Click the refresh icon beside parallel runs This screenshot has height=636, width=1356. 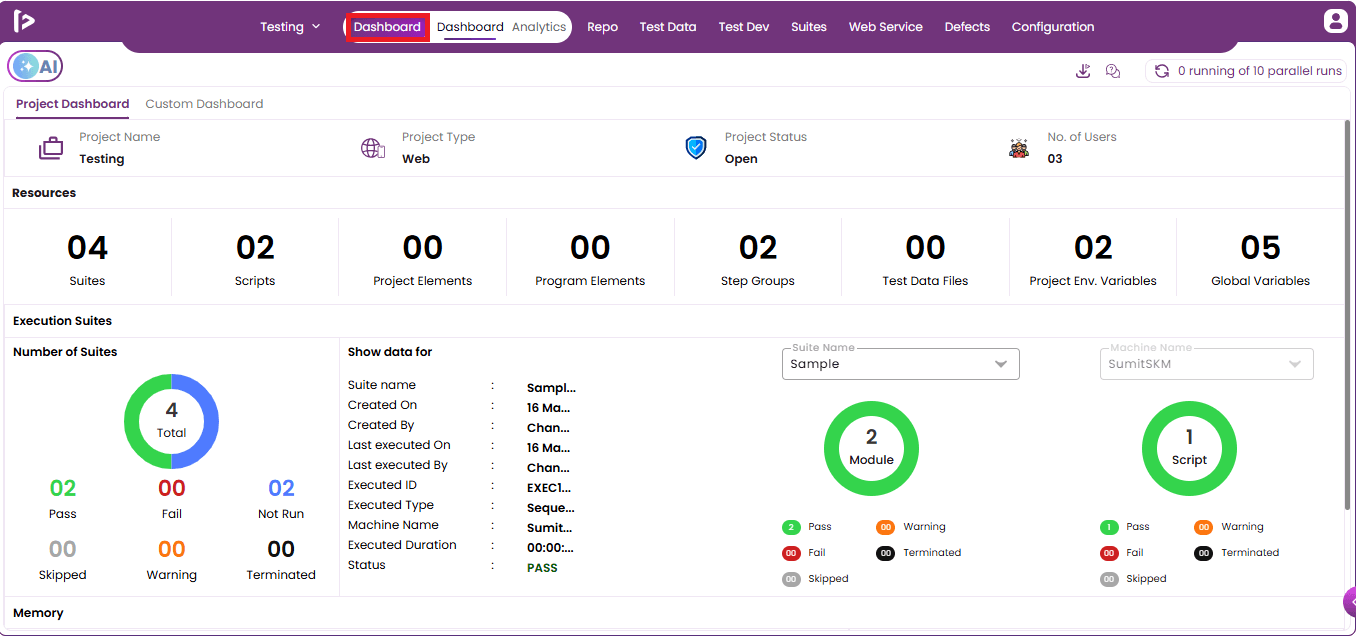tap(1162, 71)
